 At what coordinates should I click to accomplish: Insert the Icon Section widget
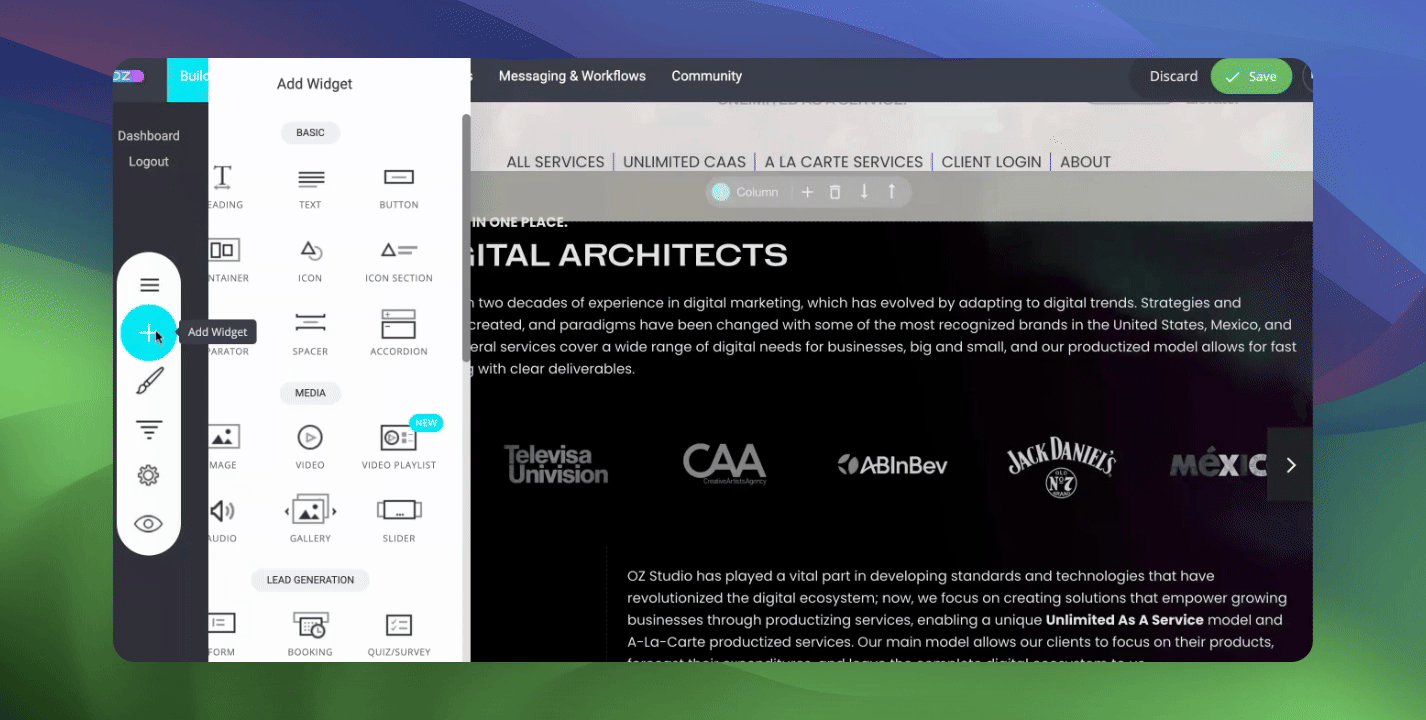click(x=398, y=260)
